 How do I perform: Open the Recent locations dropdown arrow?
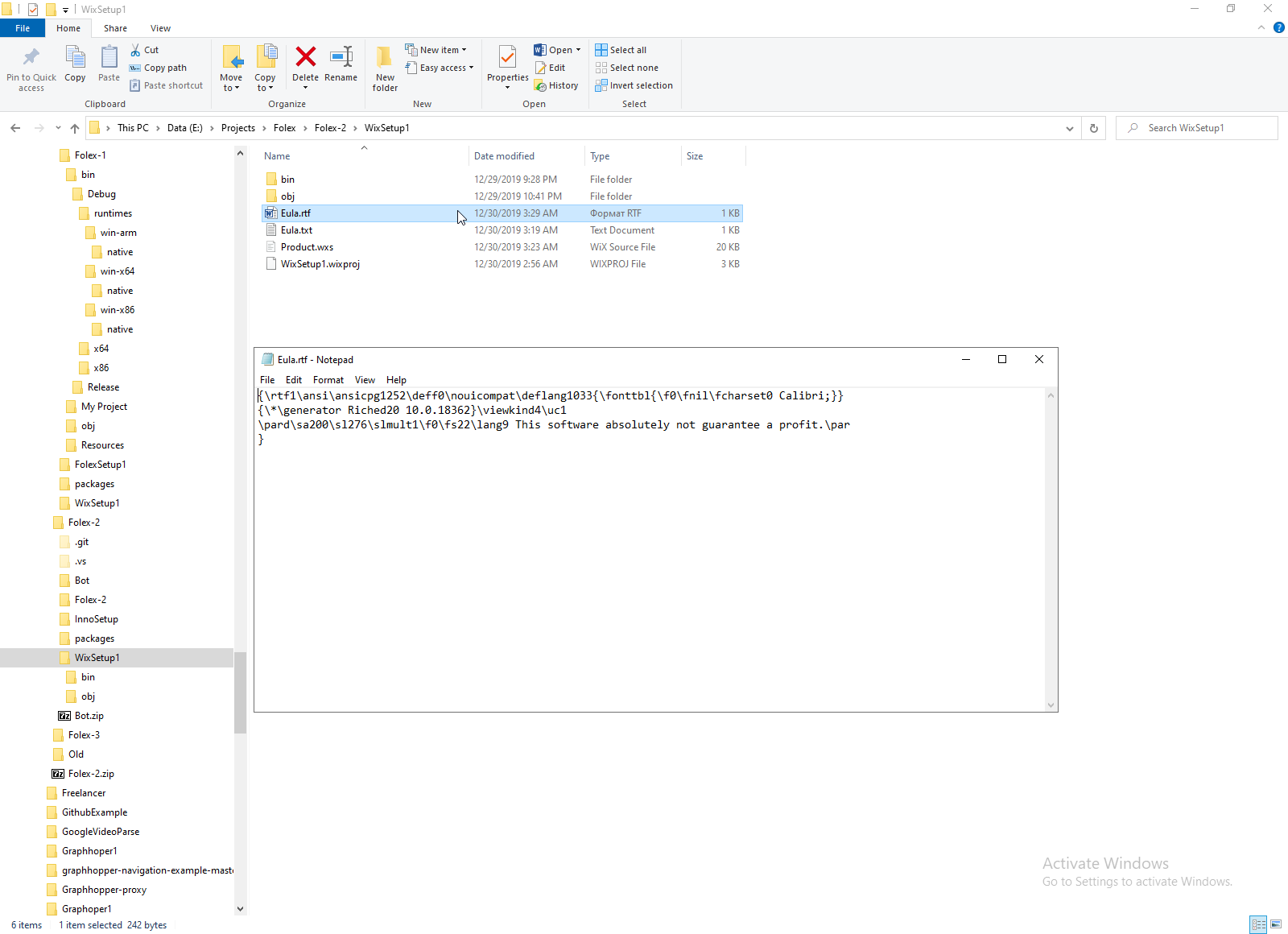pyautogui.click(x=58, y=128)
